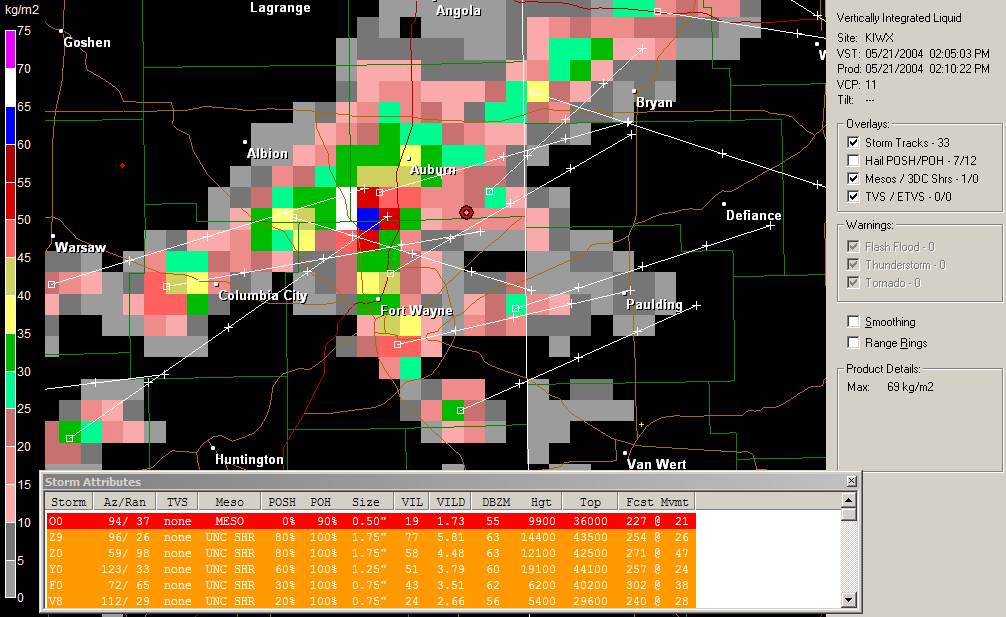Click the Bryan city label on map
1006x617 pixels.
(x=654, y=102)
